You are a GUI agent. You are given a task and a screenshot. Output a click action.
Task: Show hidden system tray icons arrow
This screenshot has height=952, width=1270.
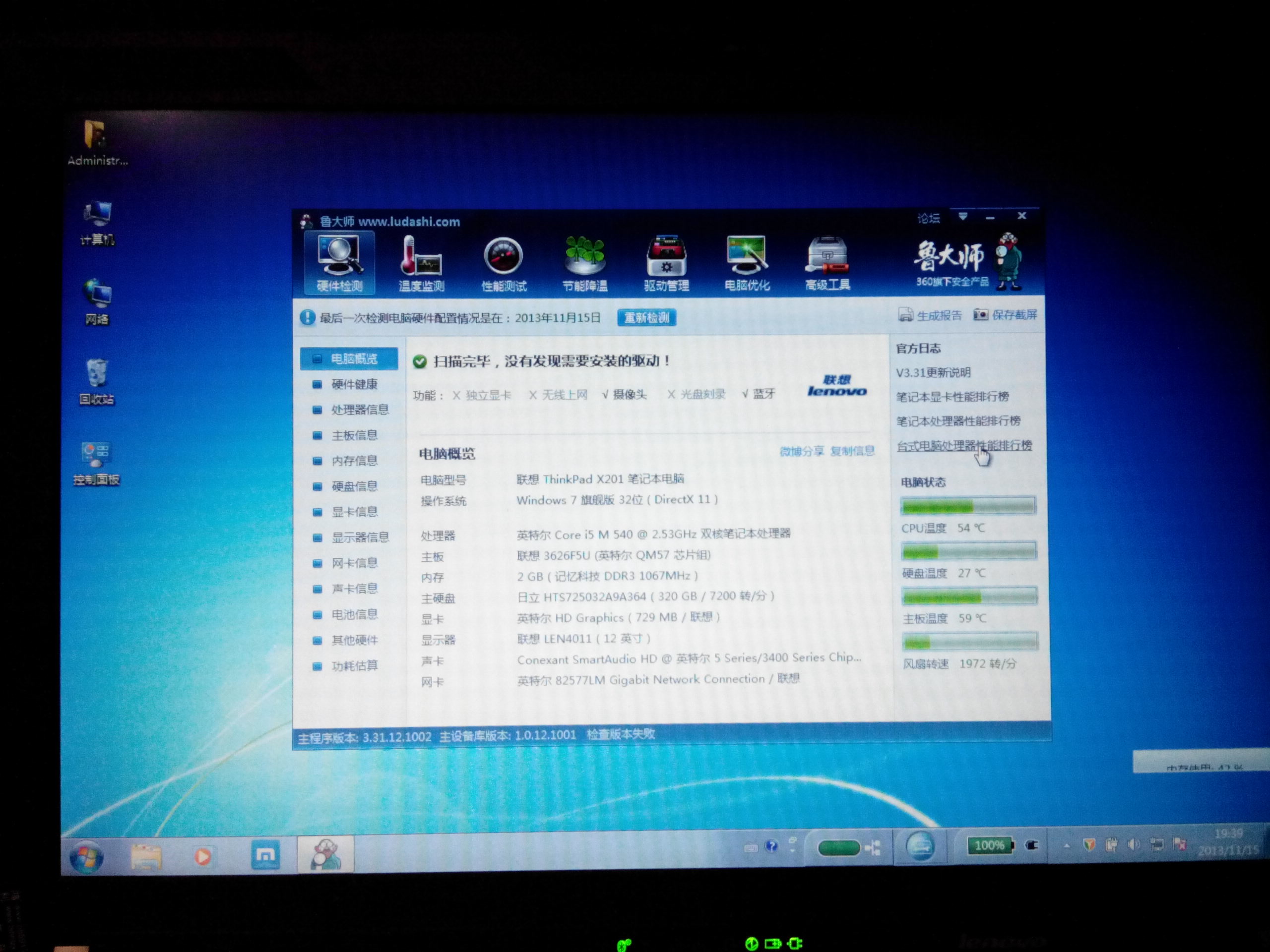(1066, 845)
